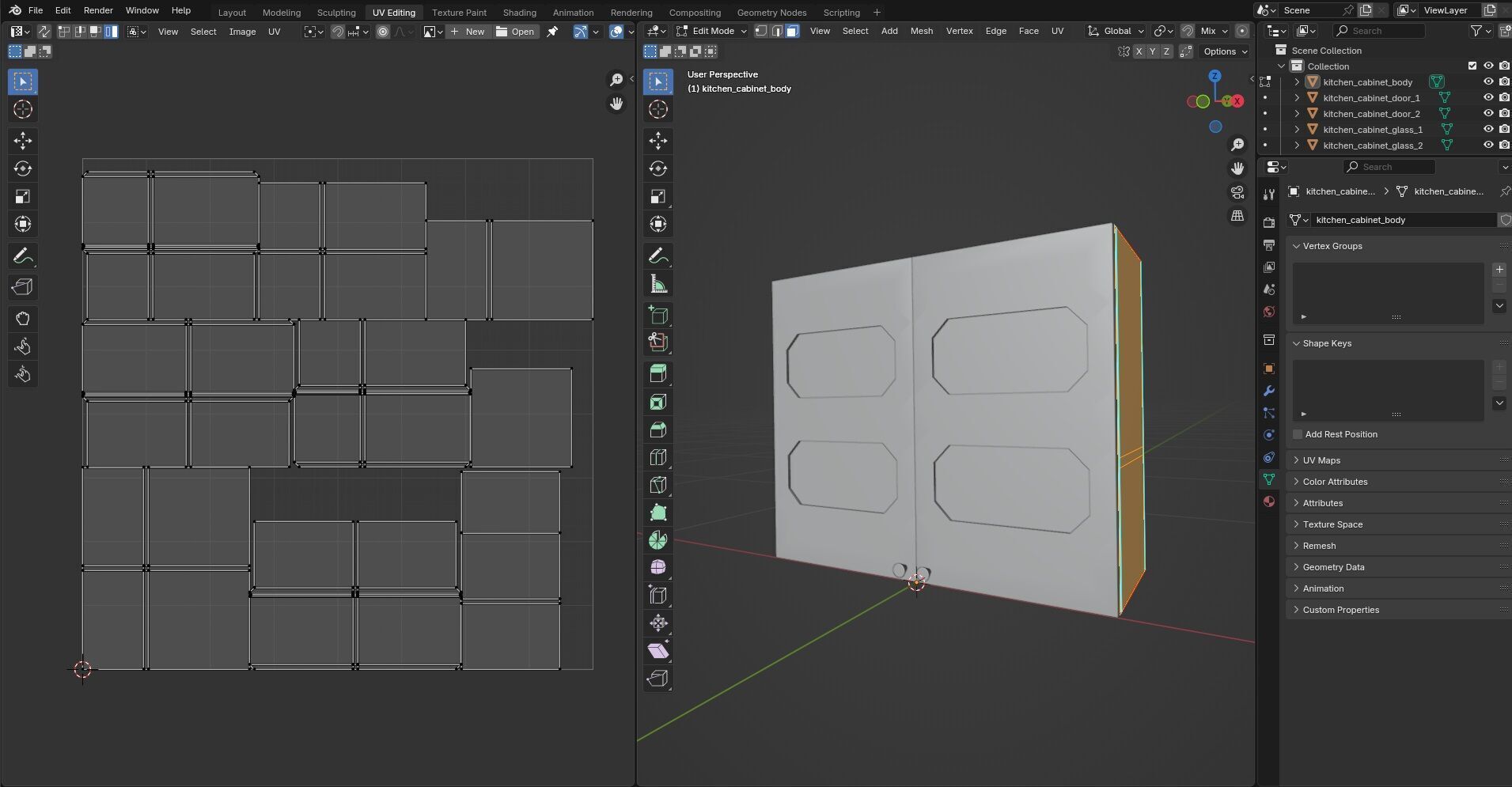This screenshot has height=787, width=1512.
Task: Add a new vertex group with plus button
Action: click(1499, 270)
